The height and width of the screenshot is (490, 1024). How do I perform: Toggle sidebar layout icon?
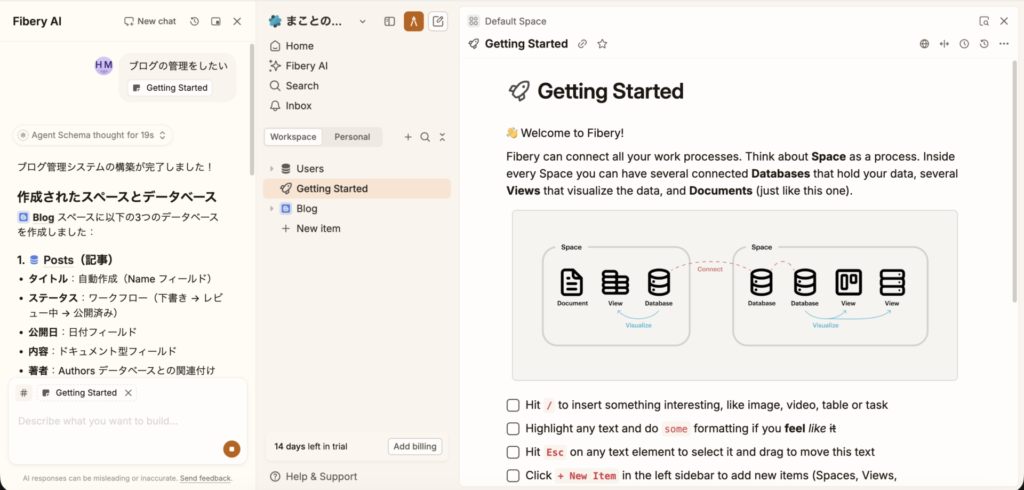(390, 22)
